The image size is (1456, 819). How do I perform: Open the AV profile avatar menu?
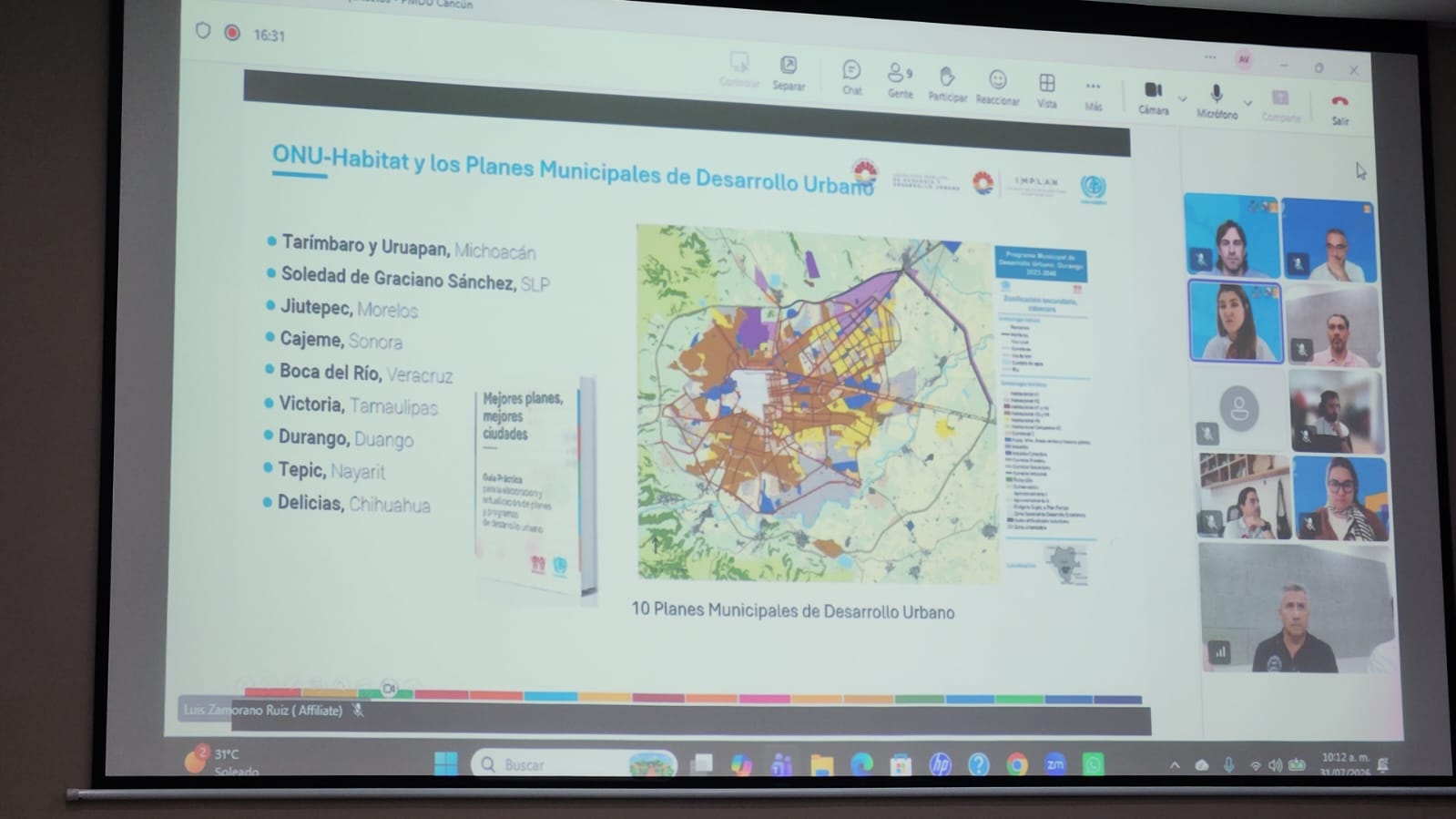point(1244,59)
